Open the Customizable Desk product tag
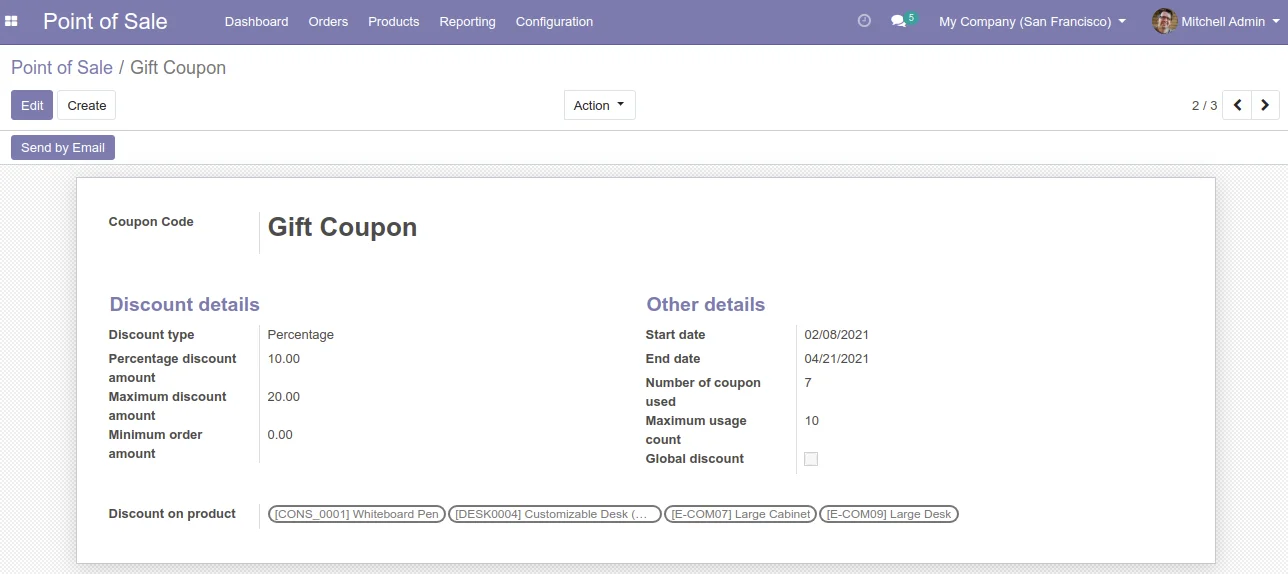This screenshot has width=1288, height=574. [555, 514]
